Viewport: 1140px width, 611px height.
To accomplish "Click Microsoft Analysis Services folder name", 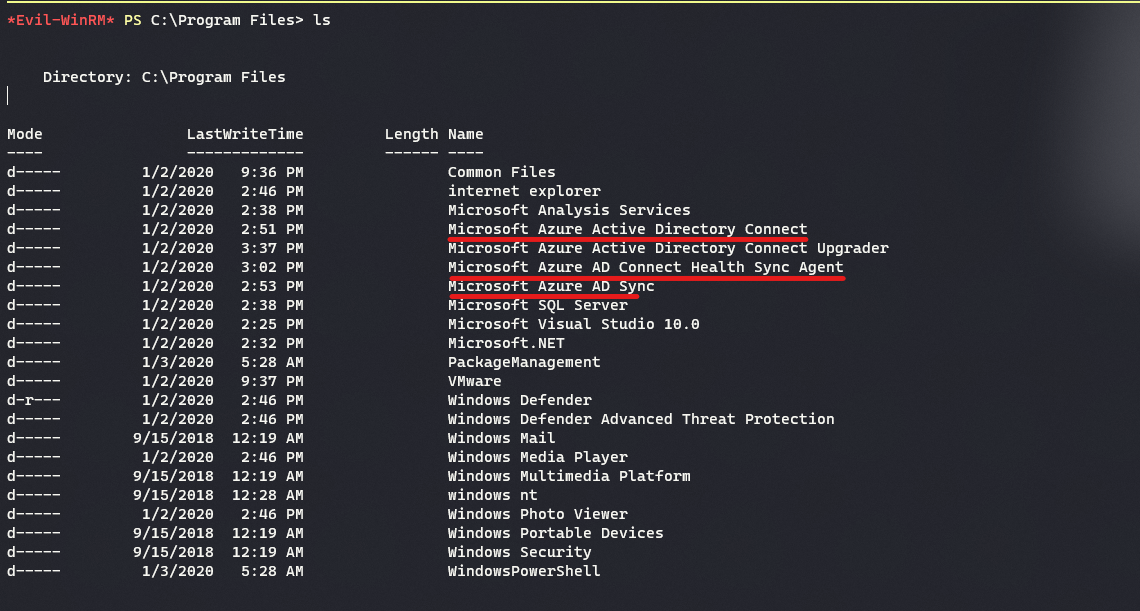I will coord(569,210).
